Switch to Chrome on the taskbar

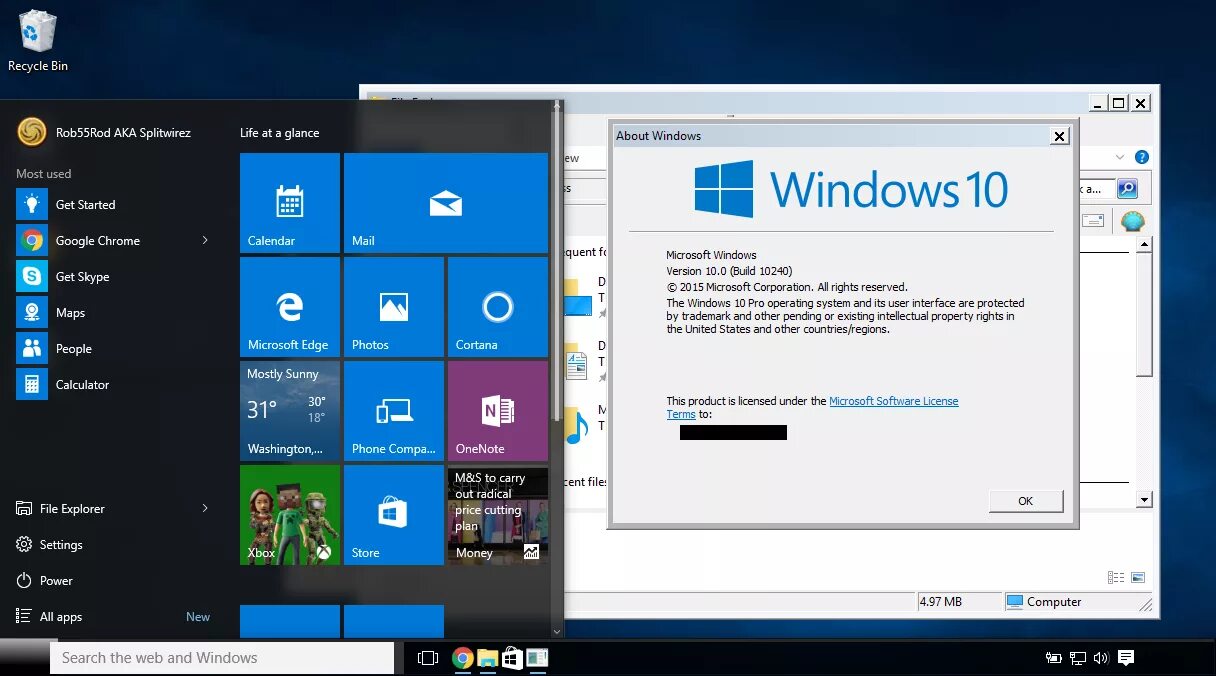pyautogui.click(x=462, y=658)
